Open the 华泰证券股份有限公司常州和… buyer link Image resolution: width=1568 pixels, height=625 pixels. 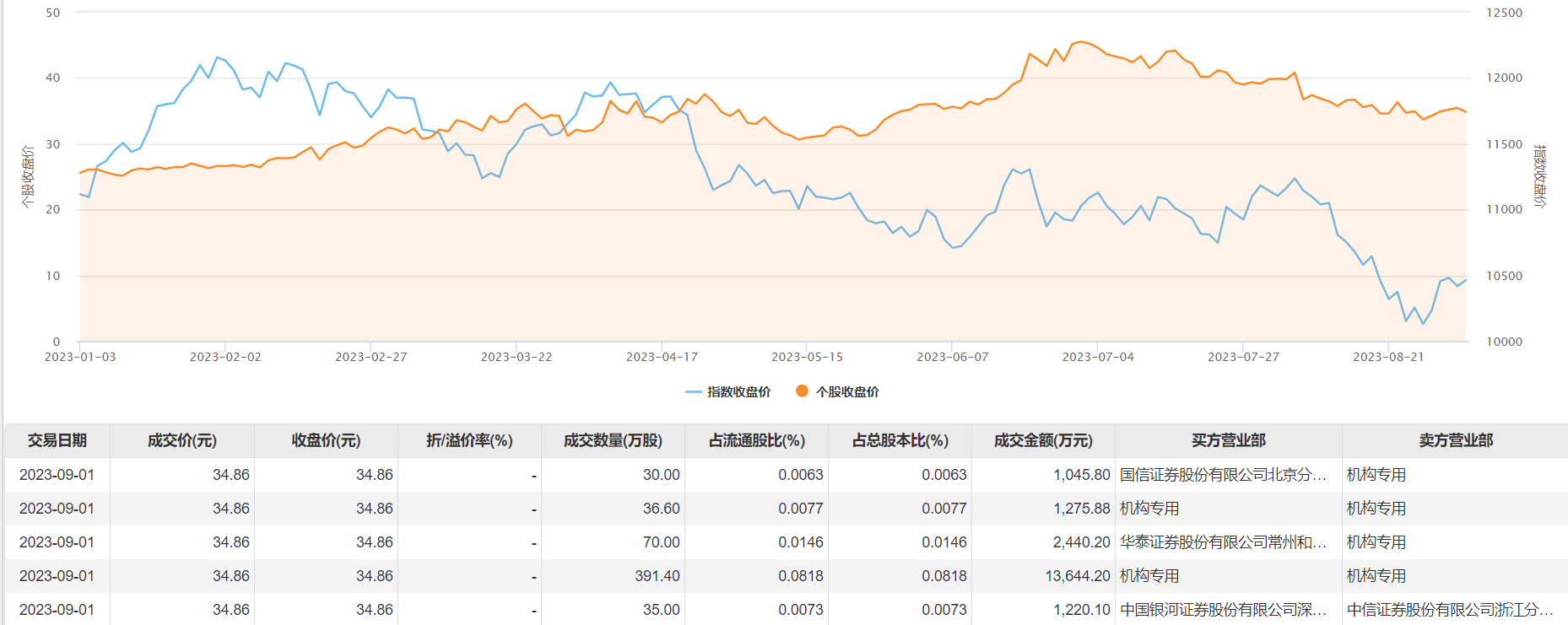point(1223,542)
